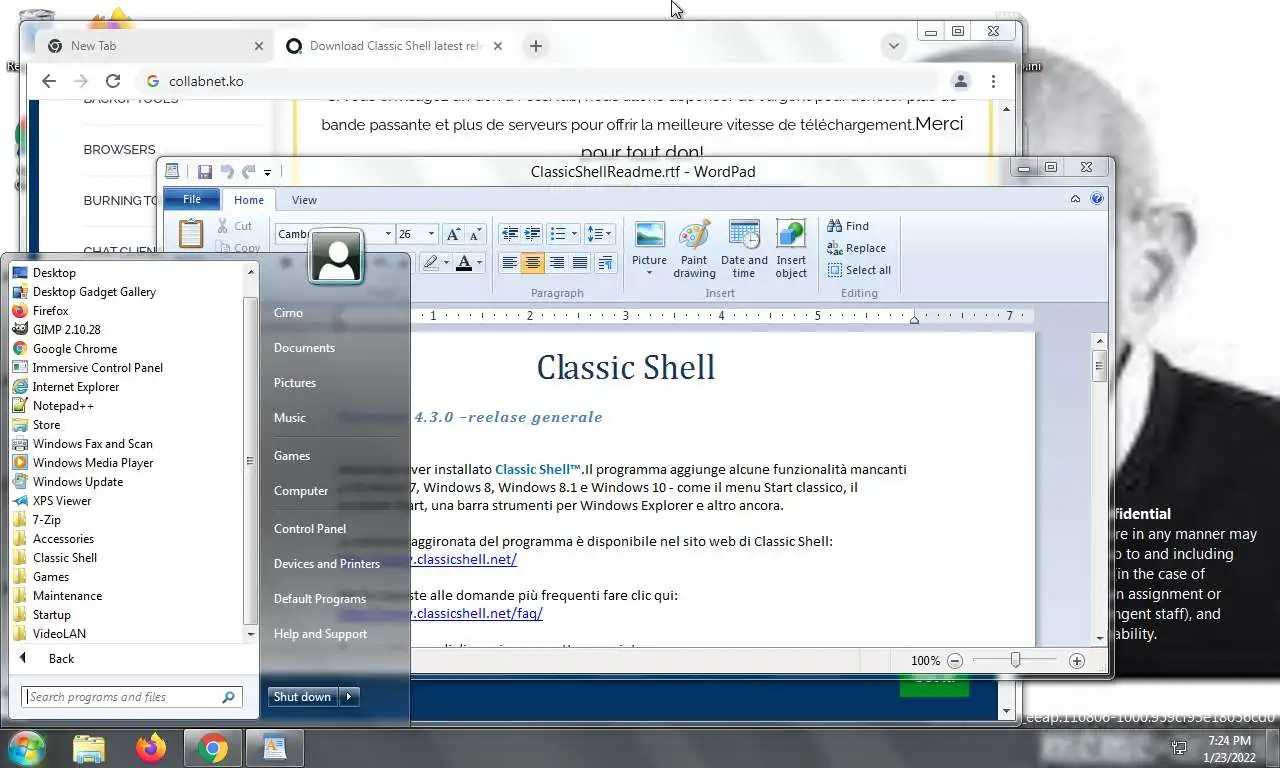Toggle justify alignment

click(579, 263)
